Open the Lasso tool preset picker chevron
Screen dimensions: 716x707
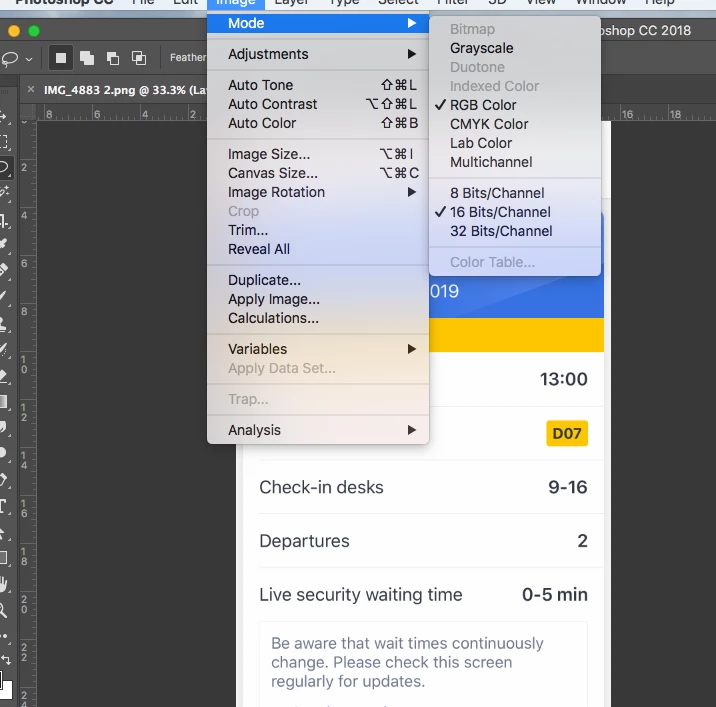pos(29,59)
